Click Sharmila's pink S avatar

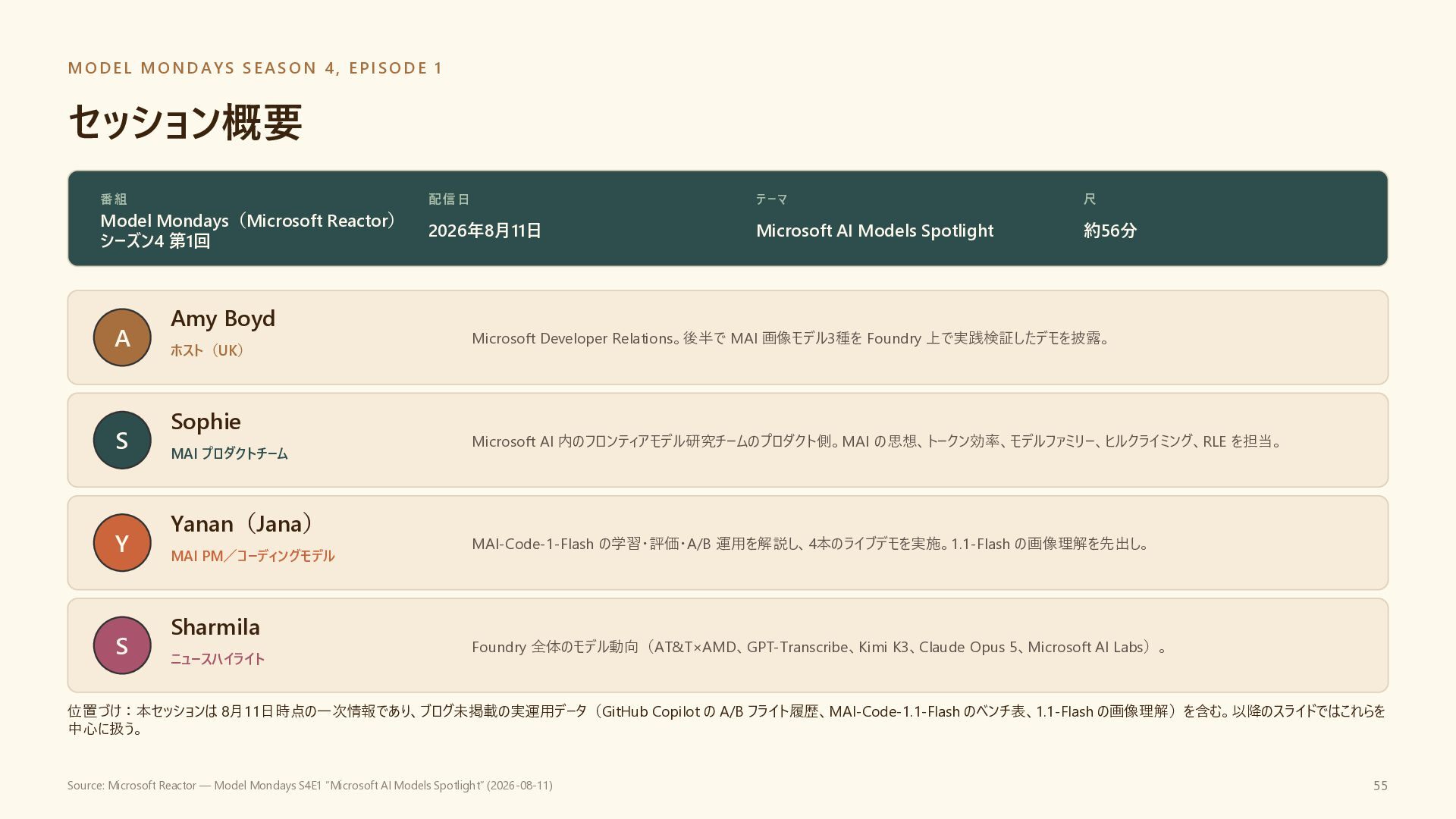click(x=122, y=645)
